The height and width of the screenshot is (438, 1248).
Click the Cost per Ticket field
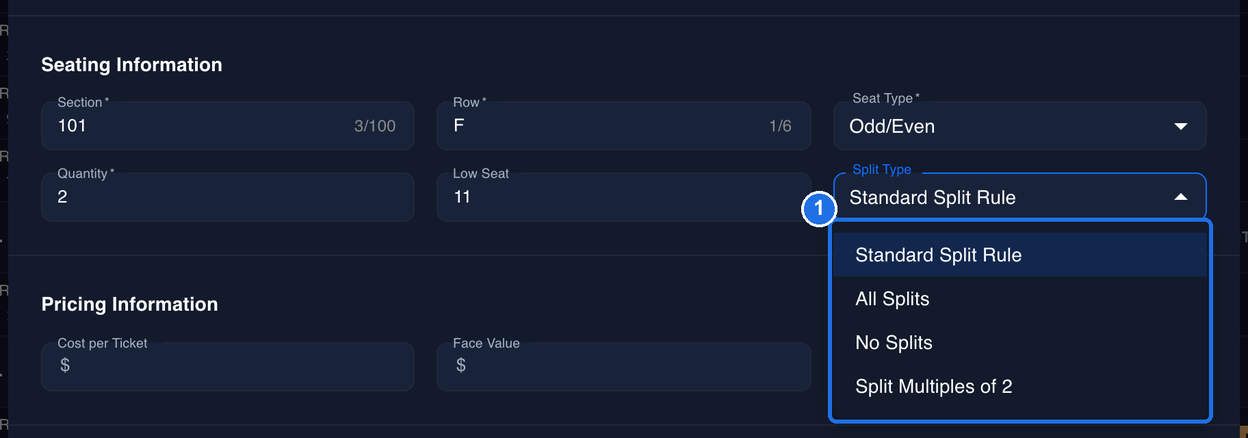(228, 367)
